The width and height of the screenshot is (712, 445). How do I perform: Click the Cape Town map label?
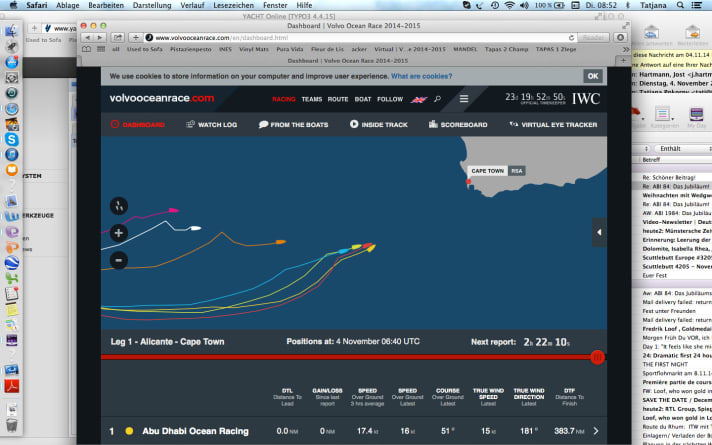point(488,171)
